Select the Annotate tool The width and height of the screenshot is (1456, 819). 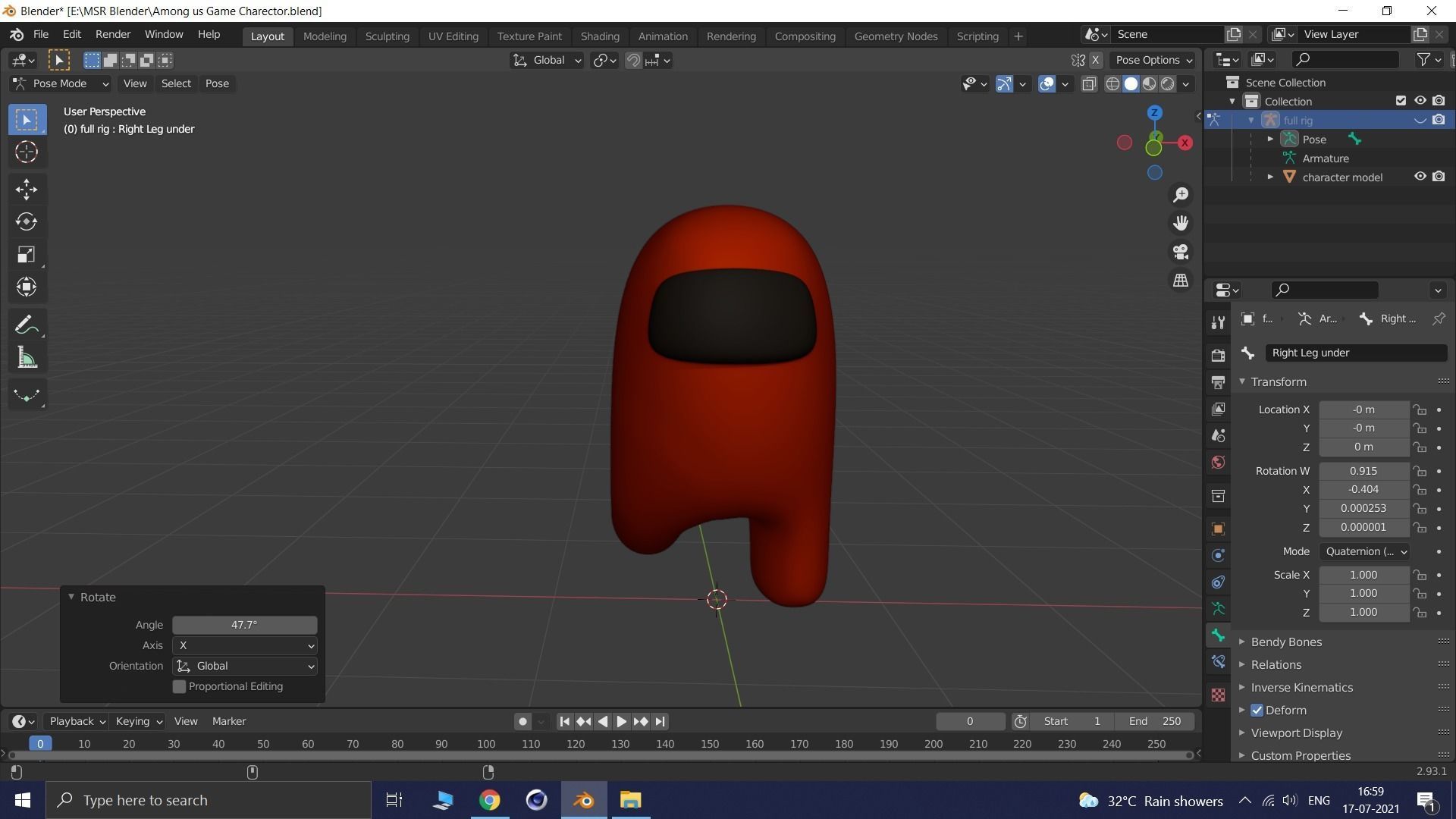click(27, 325)
